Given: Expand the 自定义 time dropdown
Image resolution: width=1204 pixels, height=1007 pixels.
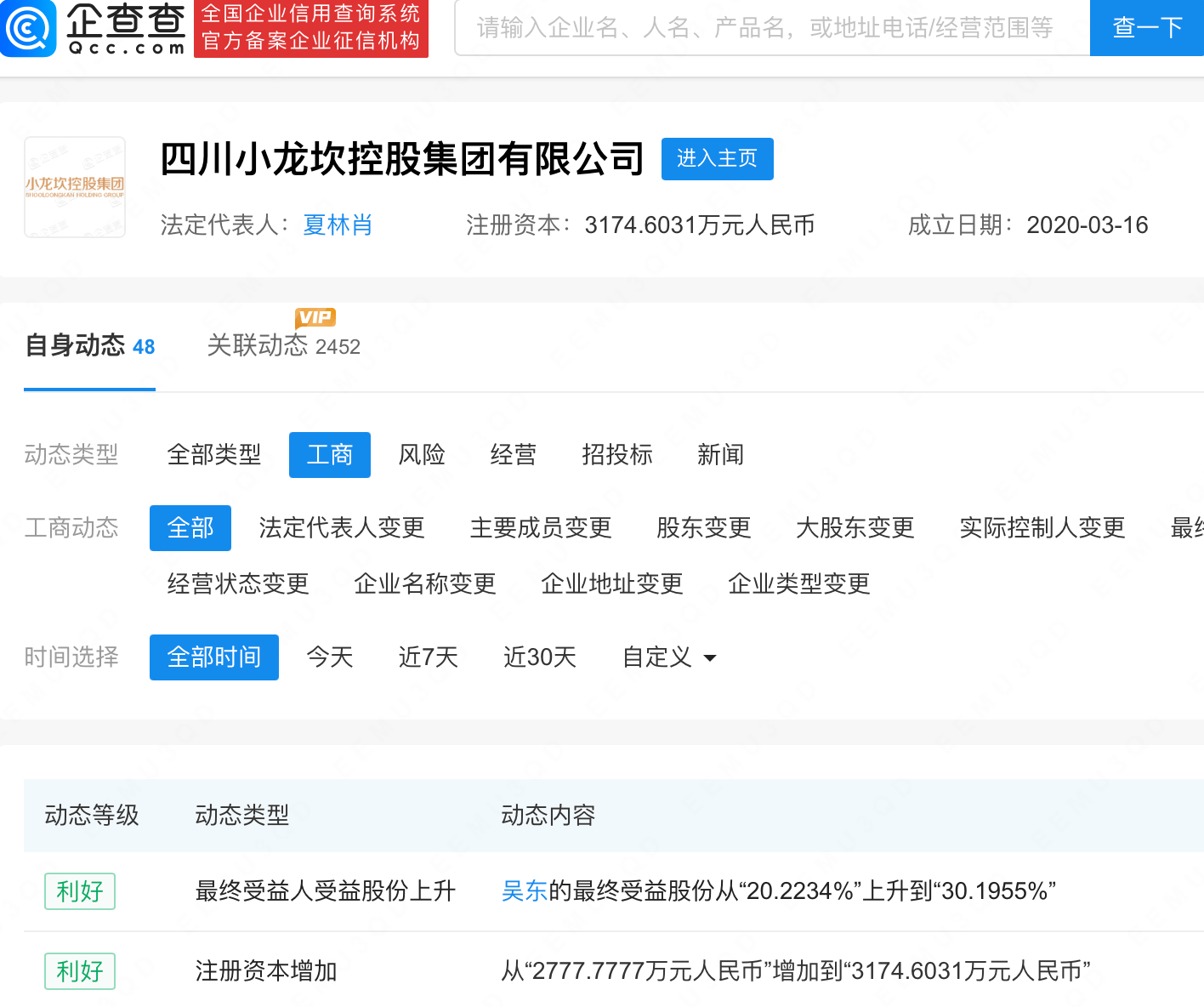Looking at the screenshot, I should 669,657.
